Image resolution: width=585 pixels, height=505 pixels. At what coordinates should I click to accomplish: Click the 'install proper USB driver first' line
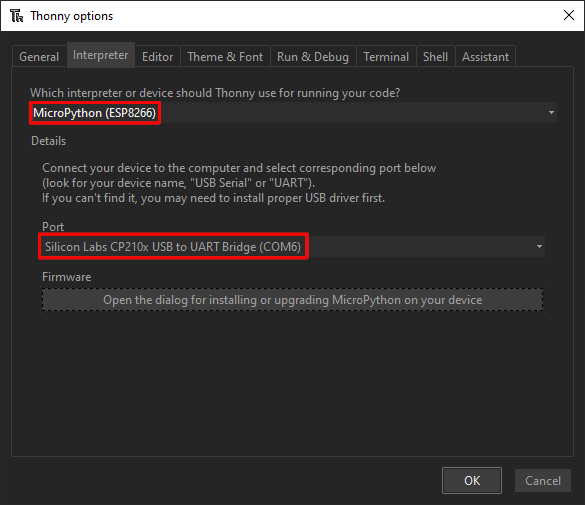click(x=213, y=198)
